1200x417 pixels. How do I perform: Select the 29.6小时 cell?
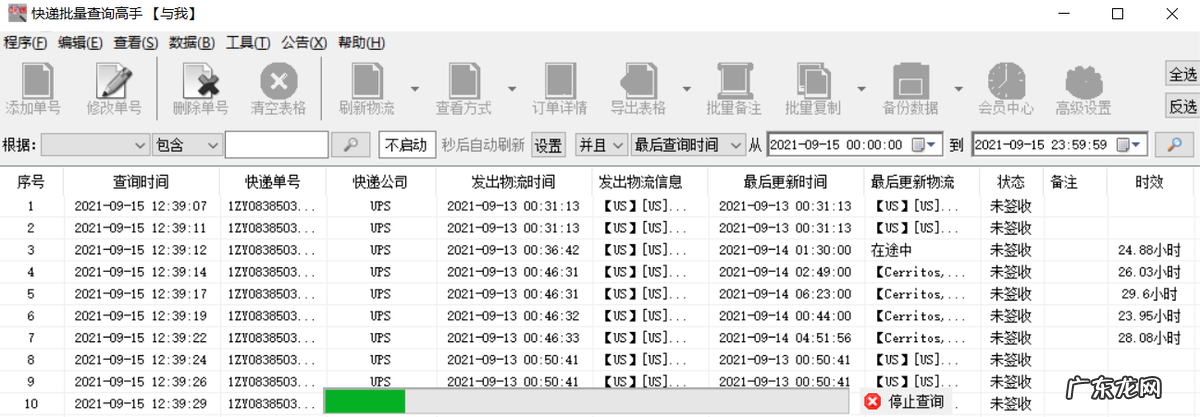(x=1149, y=294)
